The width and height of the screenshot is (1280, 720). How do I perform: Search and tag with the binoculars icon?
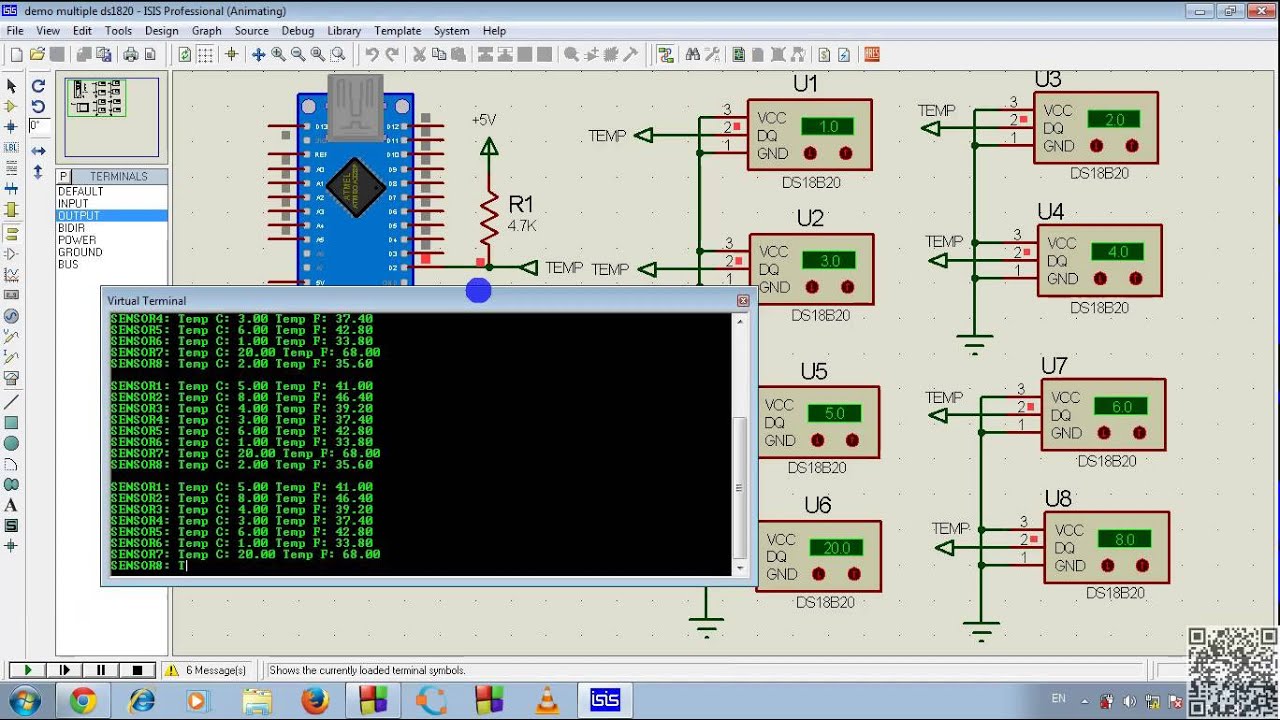point(693,55)
